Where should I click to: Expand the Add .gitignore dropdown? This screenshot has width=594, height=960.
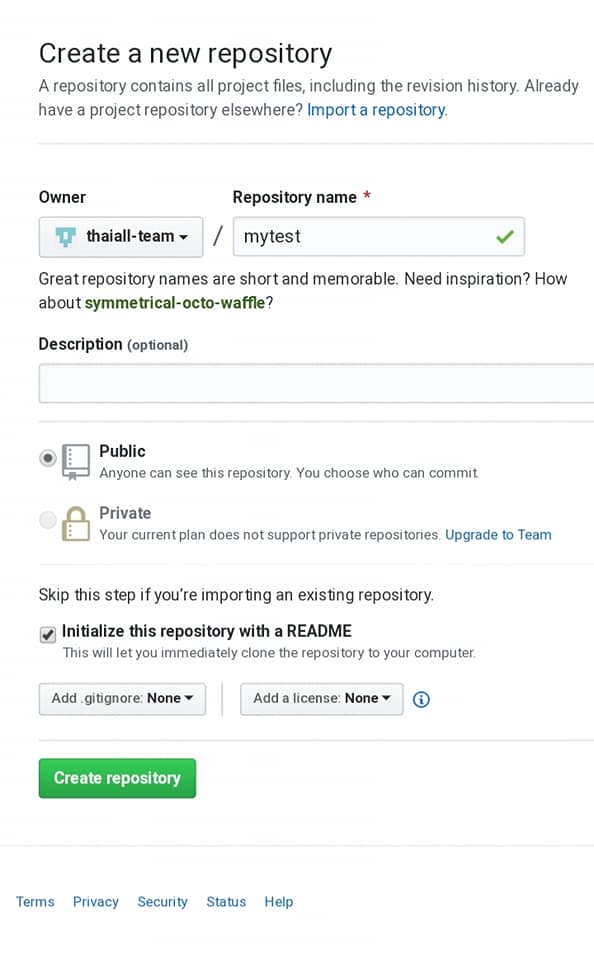[122, 699]
